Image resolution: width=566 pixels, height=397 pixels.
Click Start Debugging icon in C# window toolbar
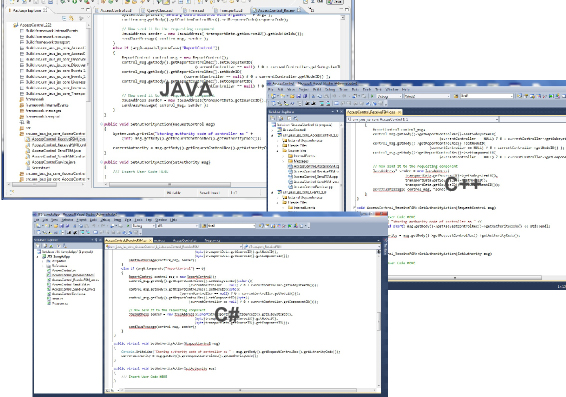pyautogui.click(x=128, y=226)
